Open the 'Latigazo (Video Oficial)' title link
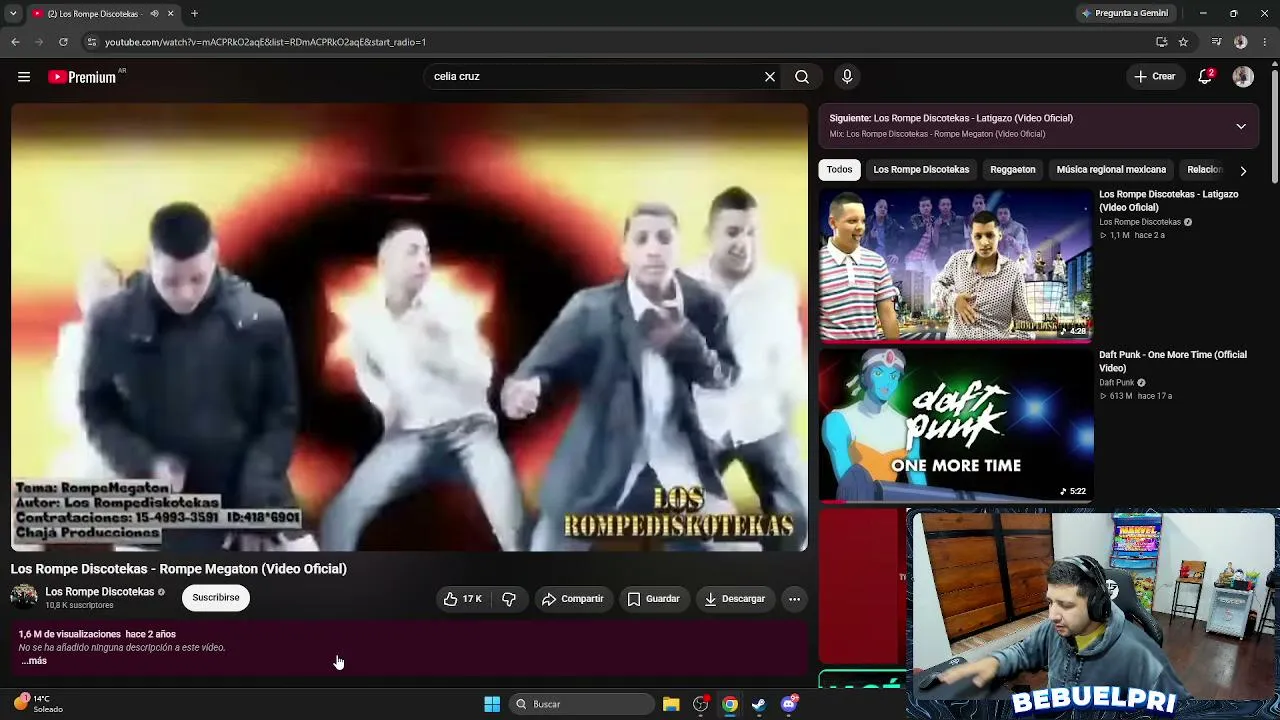1280x720 pixels. click(1168, 201)
